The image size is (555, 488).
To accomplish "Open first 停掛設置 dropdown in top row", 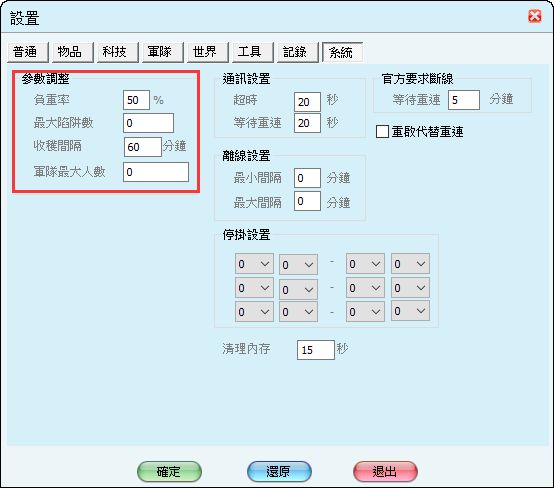I will pyautogui.click(x=254, y=264).
